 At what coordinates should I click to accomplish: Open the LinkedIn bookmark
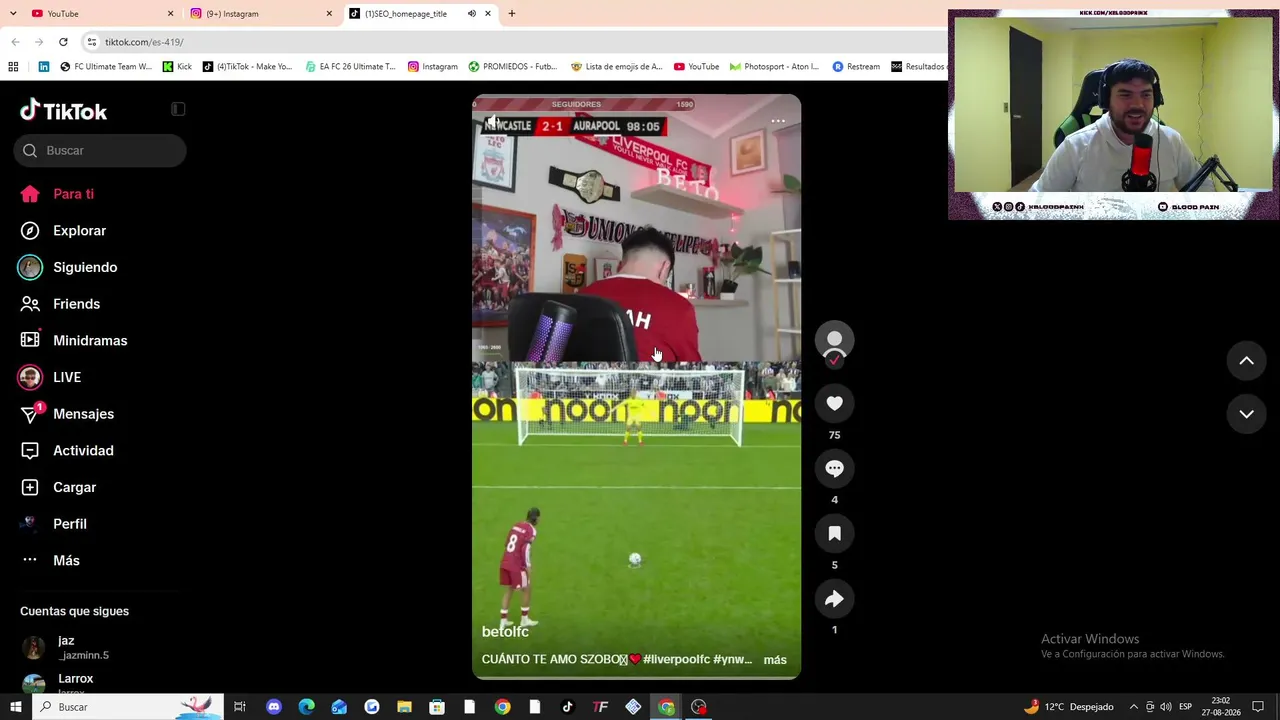tap(44, 67)
